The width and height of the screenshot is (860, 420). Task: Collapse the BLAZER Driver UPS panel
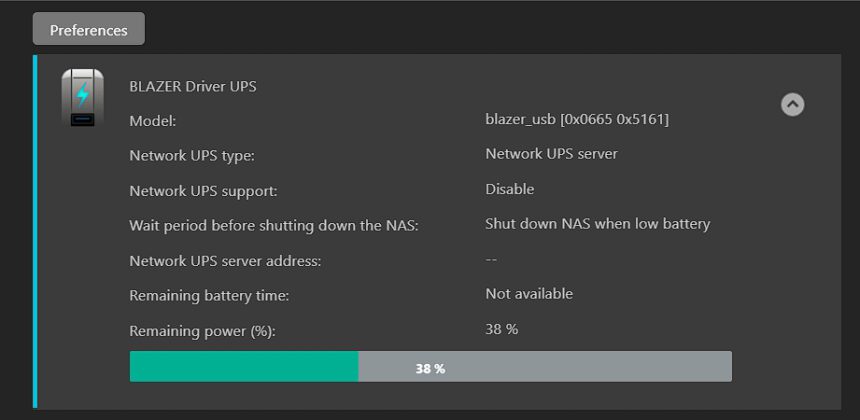792,104
